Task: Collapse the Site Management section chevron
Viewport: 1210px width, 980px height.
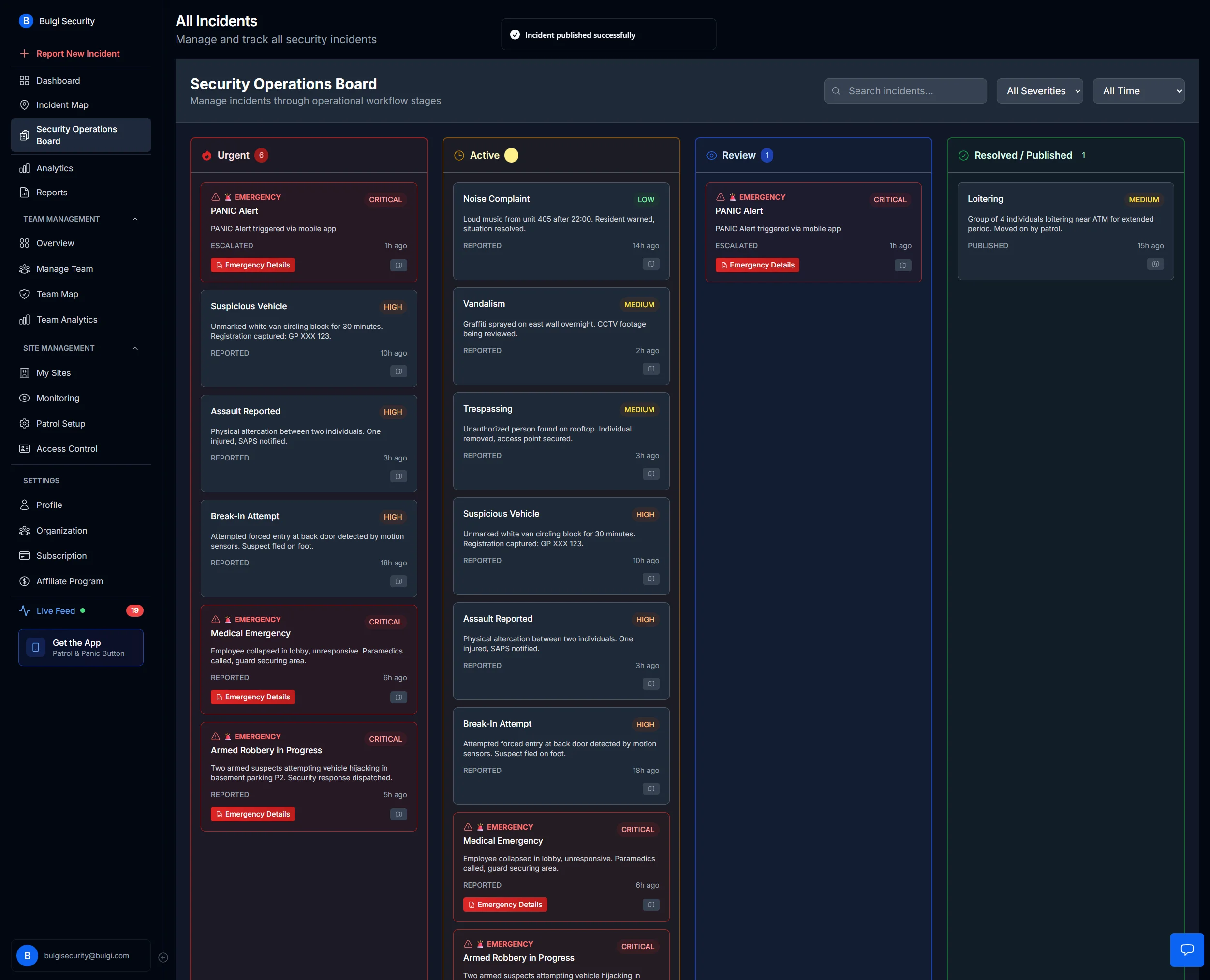Action: point(135,348)
